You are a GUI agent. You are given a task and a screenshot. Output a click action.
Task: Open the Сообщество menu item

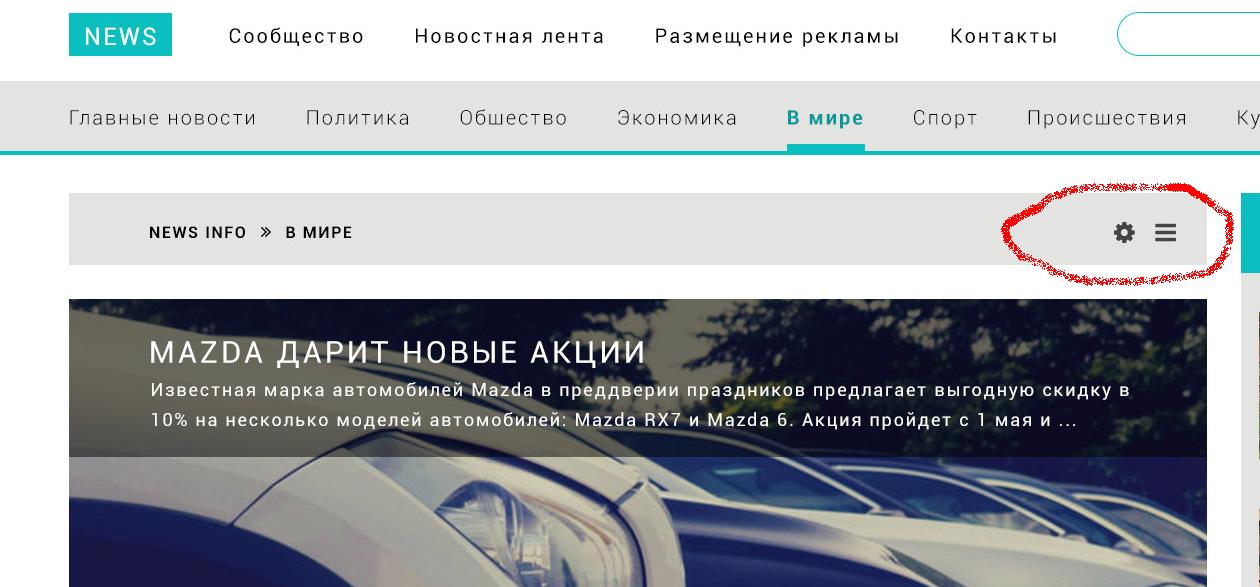[296, 36]
